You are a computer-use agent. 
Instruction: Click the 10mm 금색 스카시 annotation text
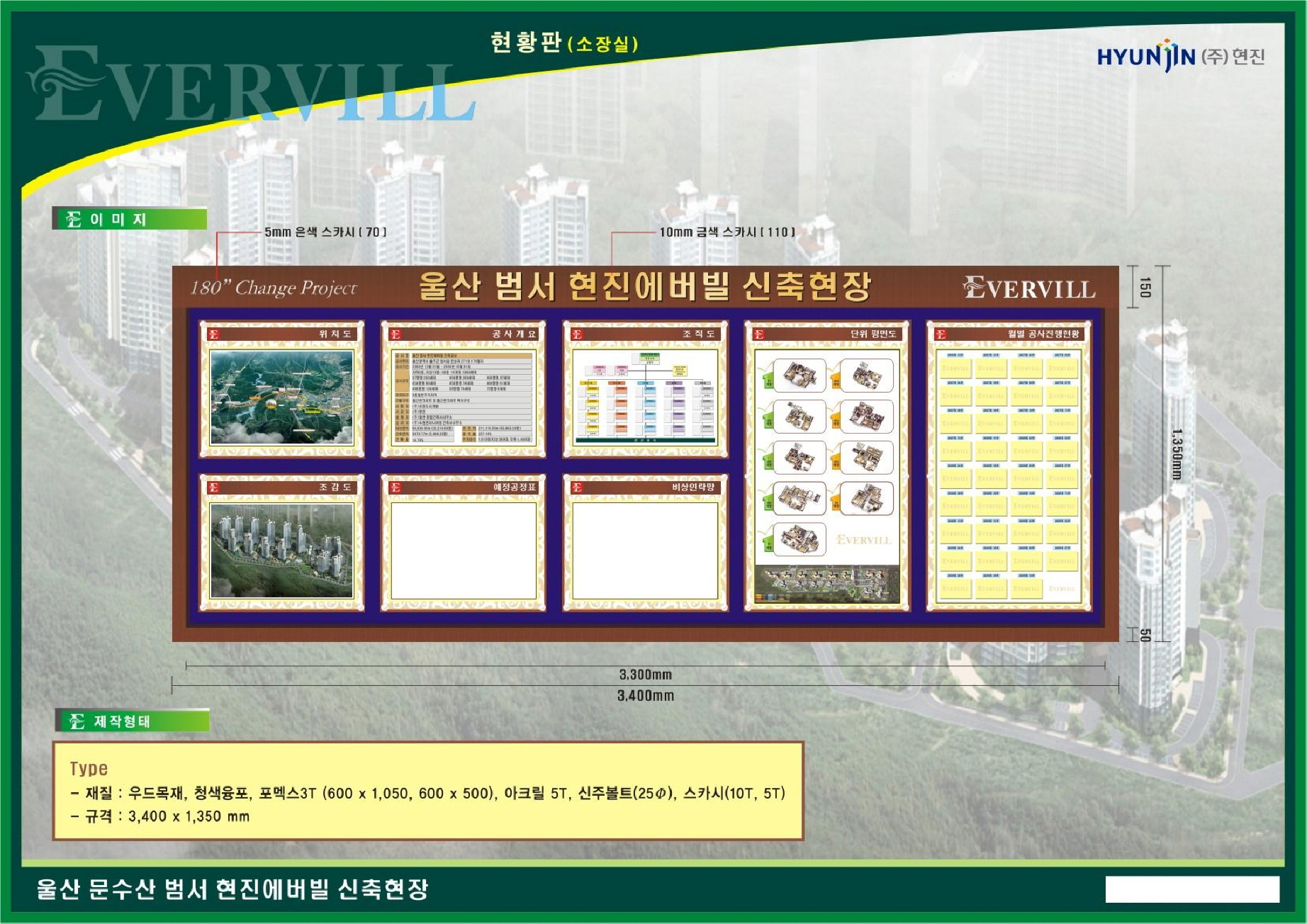pos(727,232)
